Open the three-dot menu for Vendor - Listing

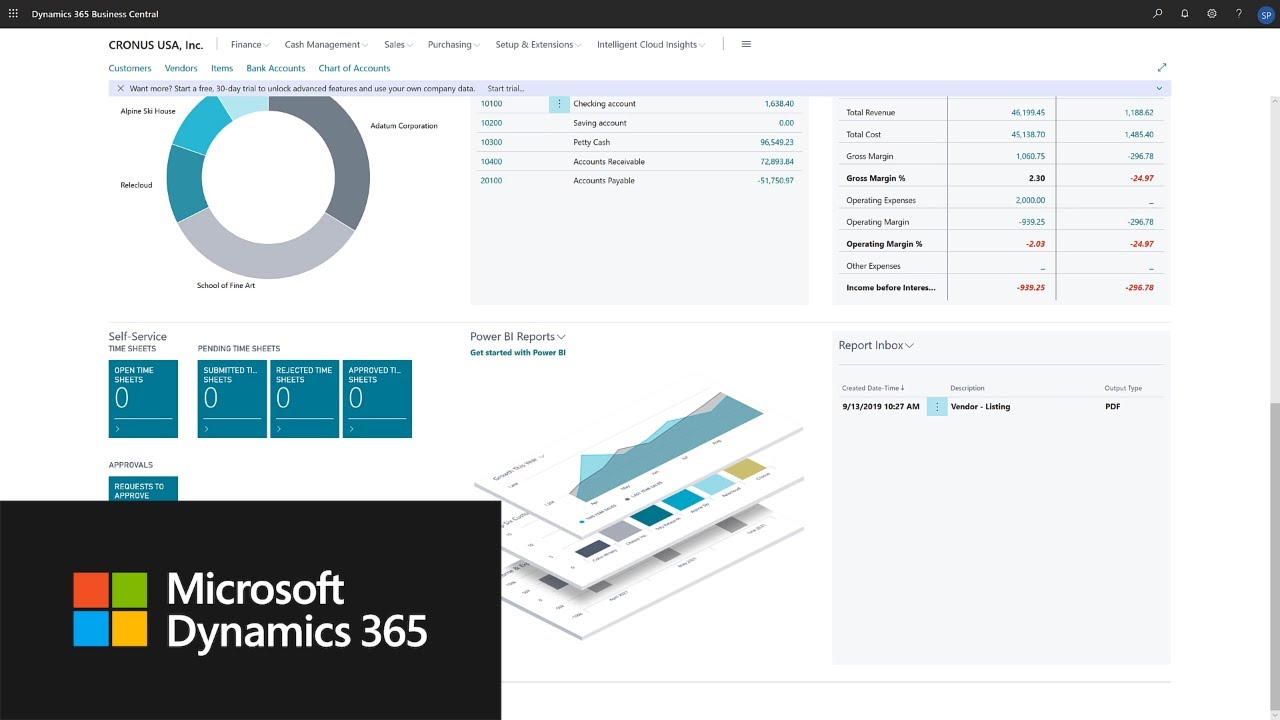pos(937,407)
